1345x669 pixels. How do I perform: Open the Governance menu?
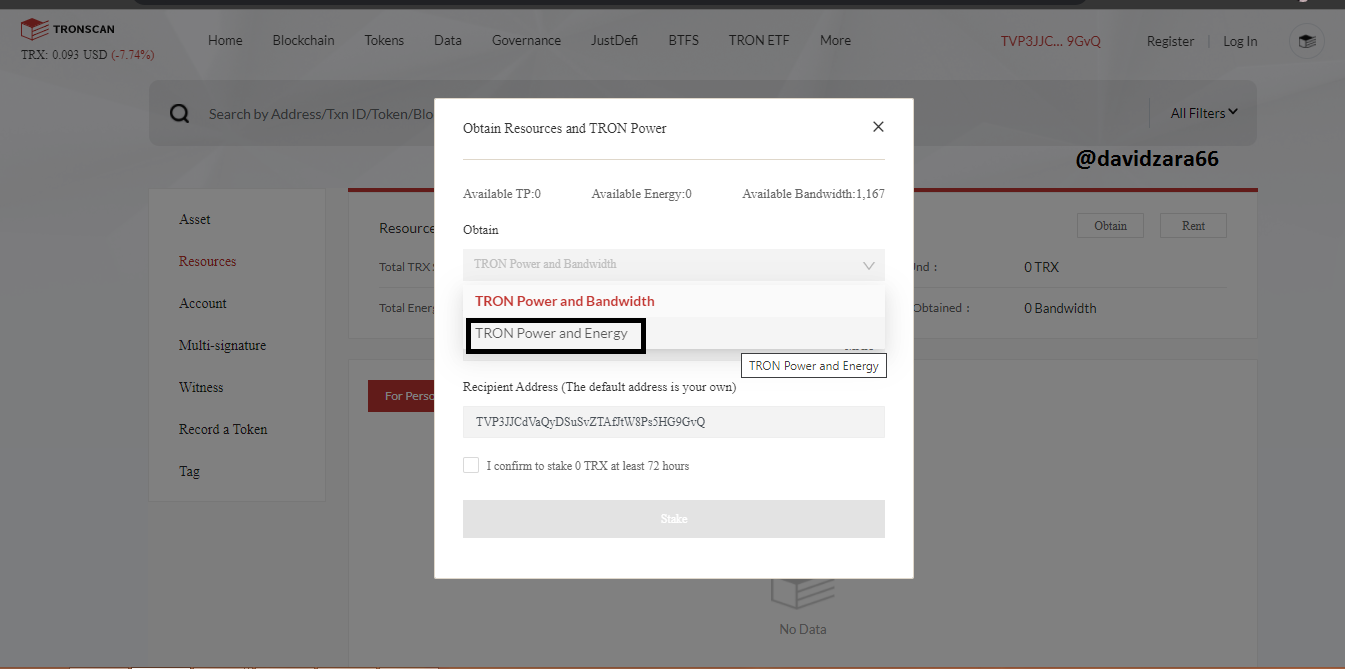526,40
